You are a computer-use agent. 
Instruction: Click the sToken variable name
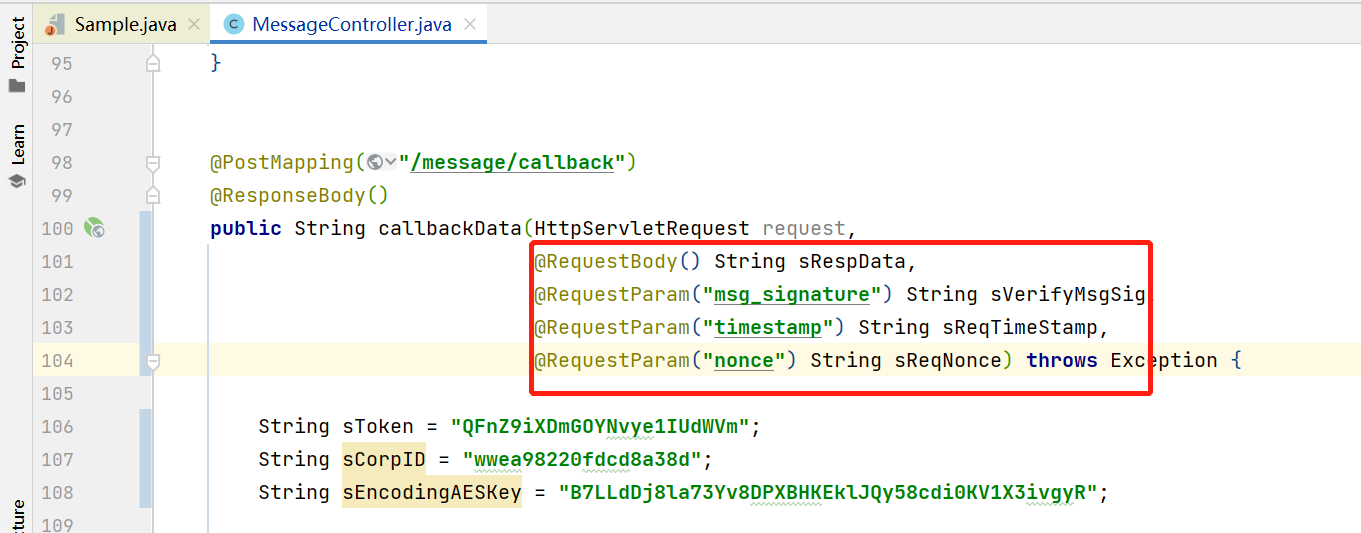[378, 426]
